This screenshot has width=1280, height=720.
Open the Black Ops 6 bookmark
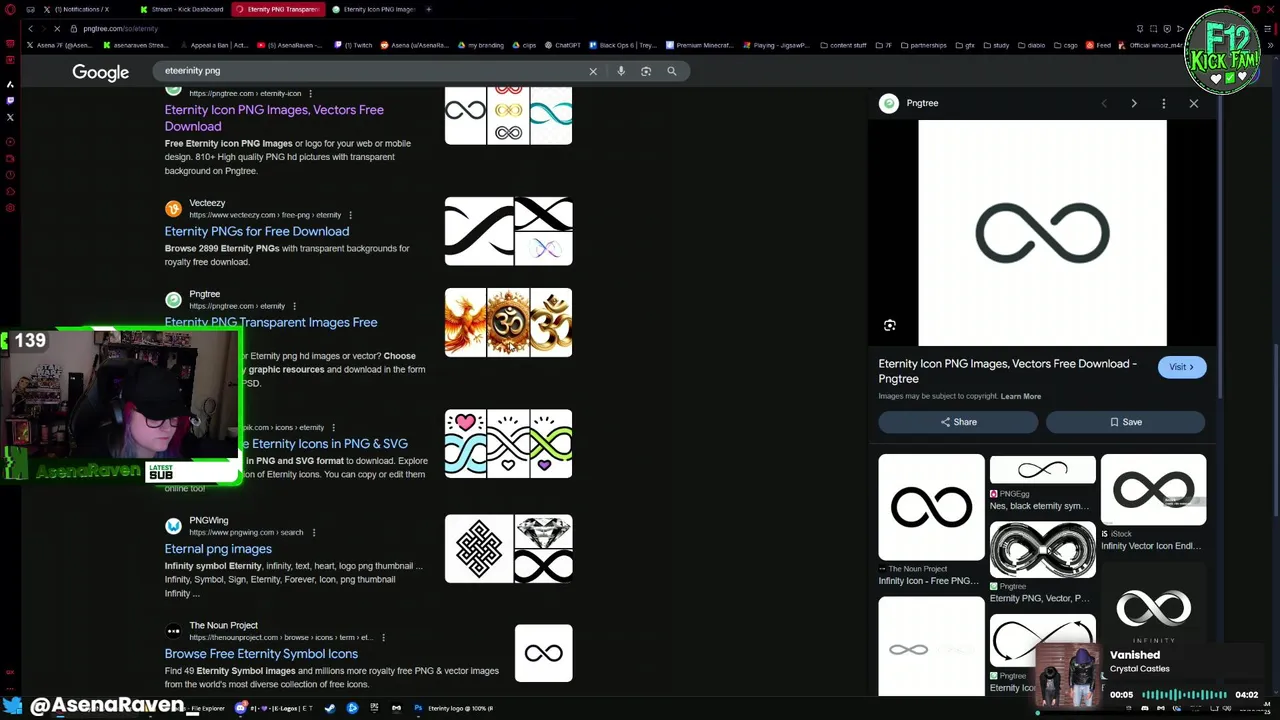(x=623, y=45)
